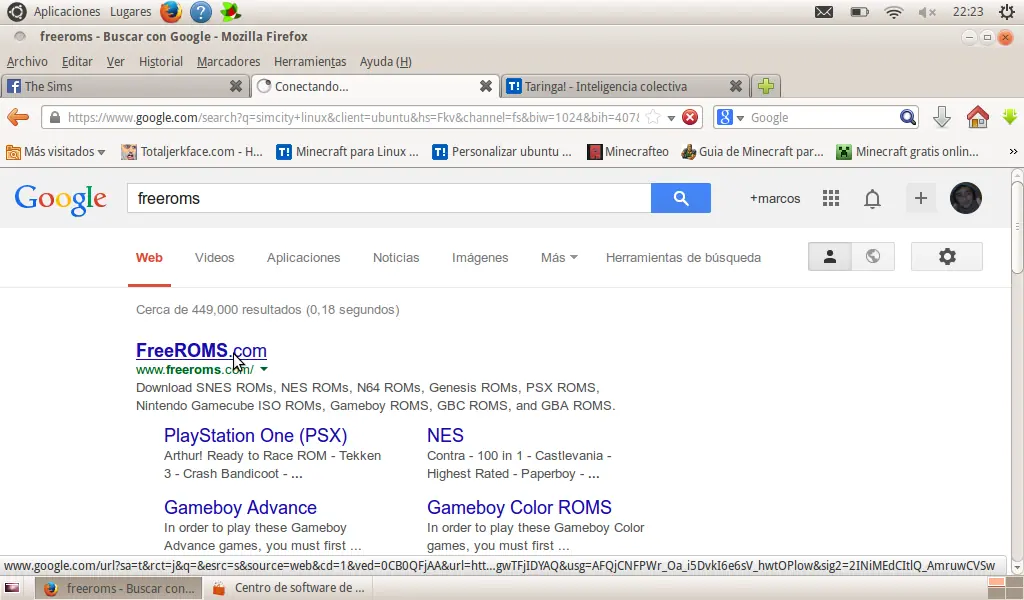
Task: Open the system gear session menu
Action: pyautogui.click(x=1006, y=12)
